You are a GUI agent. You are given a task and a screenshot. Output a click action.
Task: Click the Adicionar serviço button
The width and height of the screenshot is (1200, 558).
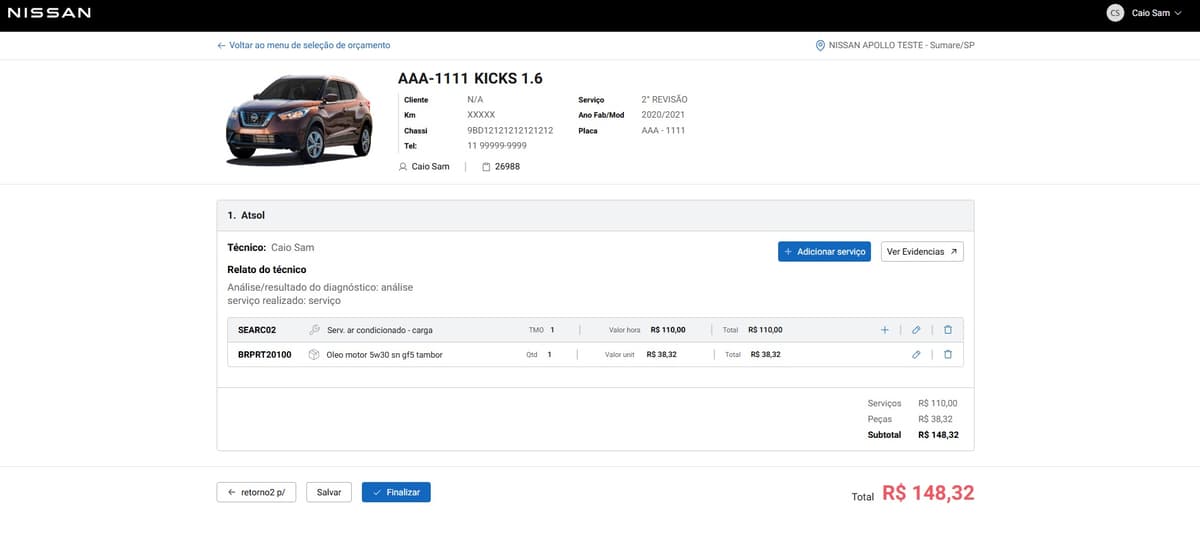824,252
